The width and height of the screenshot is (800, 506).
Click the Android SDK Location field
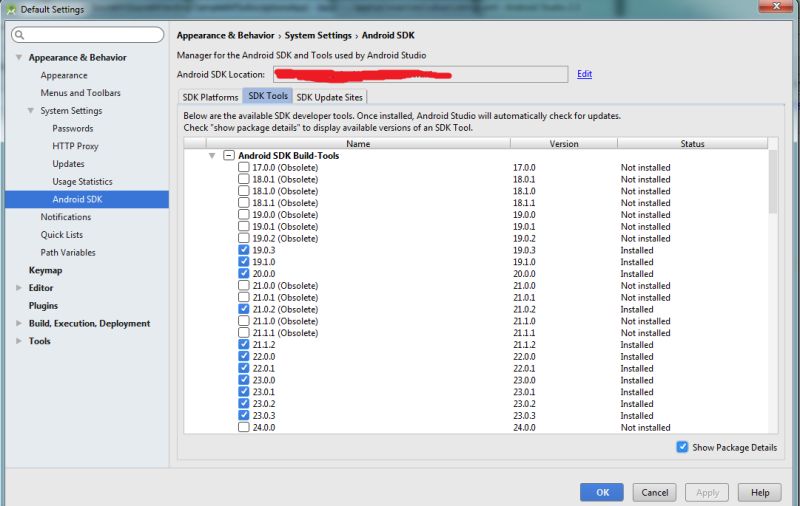pos(420,74)
